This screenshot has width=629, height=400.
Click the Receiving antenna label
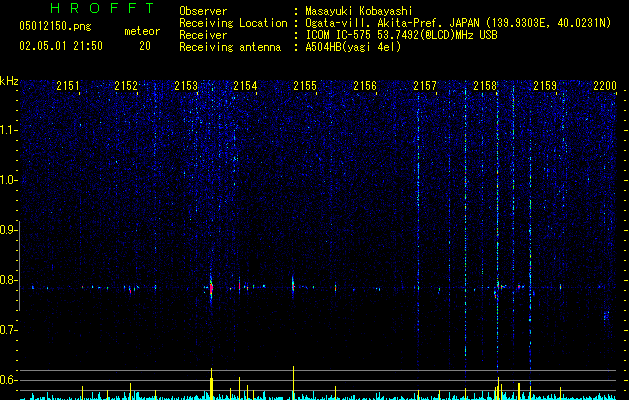(230, 47)
